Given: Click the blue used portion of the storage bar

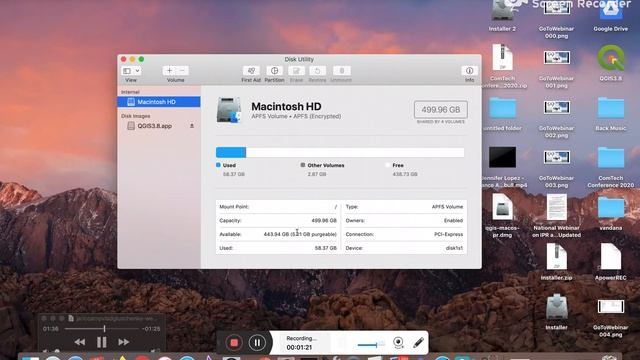Looking at the screenshot, I should point(231,153).
